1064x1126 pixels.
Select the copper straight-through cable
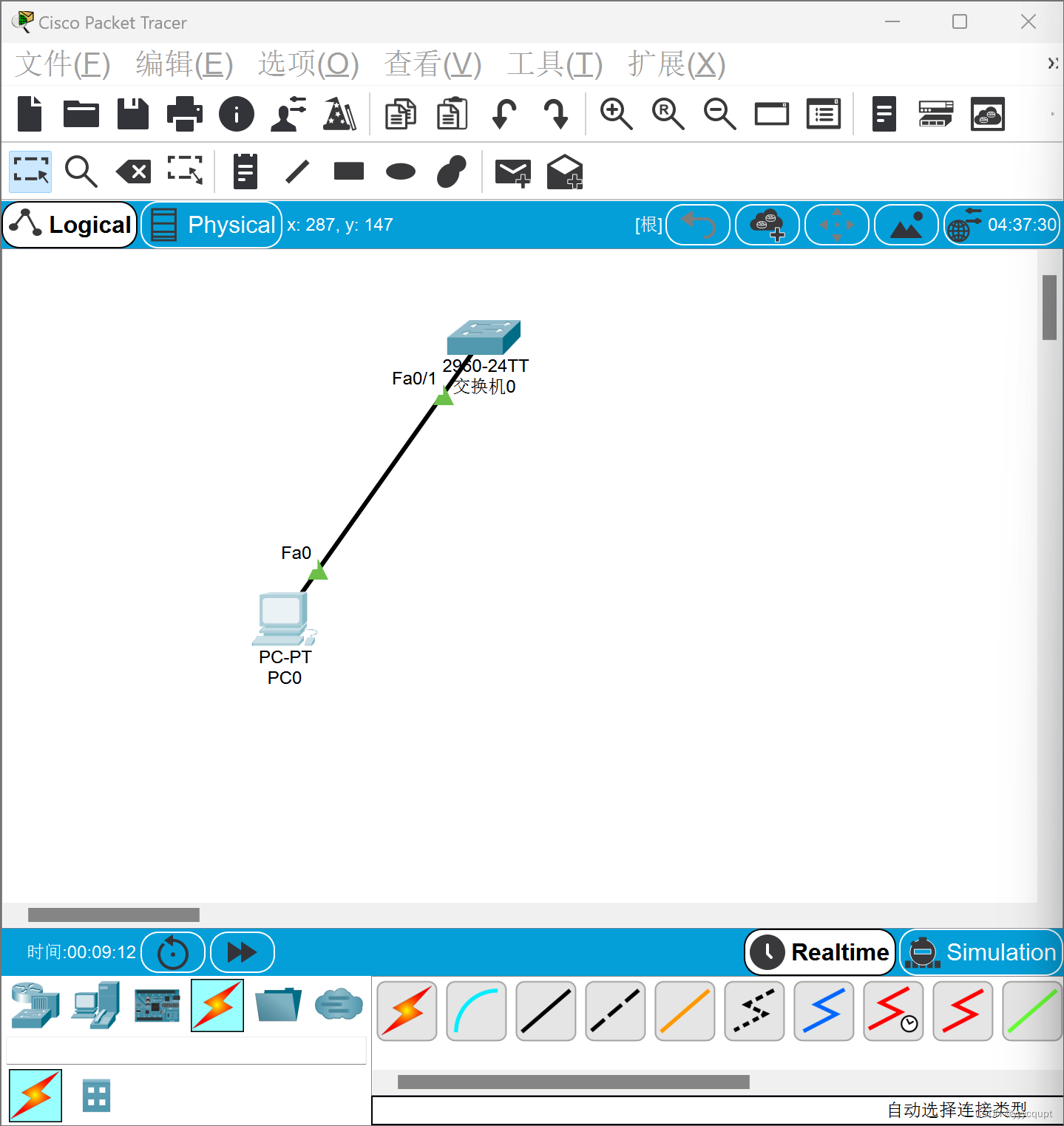[x=545, y=1011]
